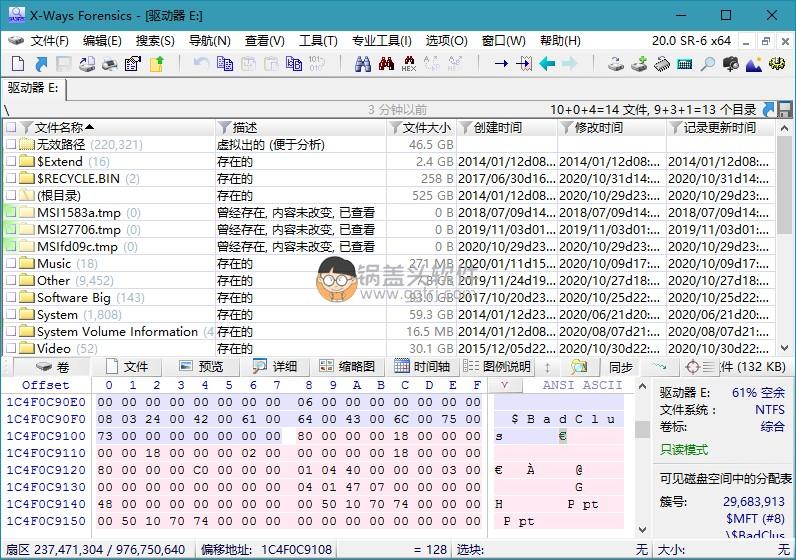Open General Options gear icon

777,64
